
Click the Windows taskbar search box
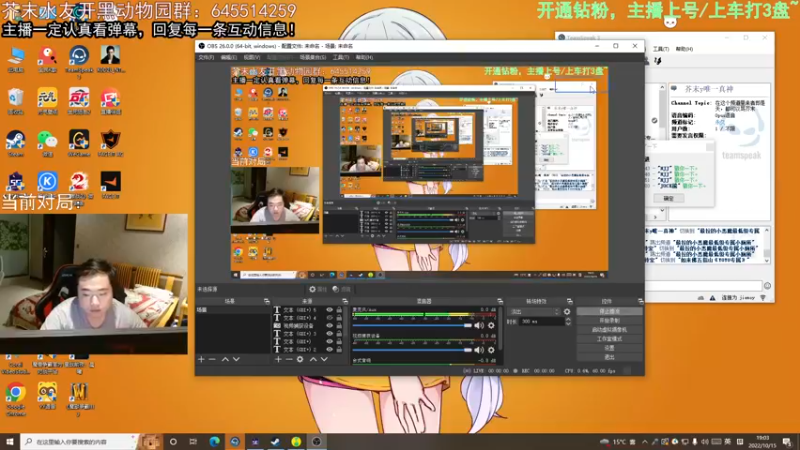tap(80, 441)
